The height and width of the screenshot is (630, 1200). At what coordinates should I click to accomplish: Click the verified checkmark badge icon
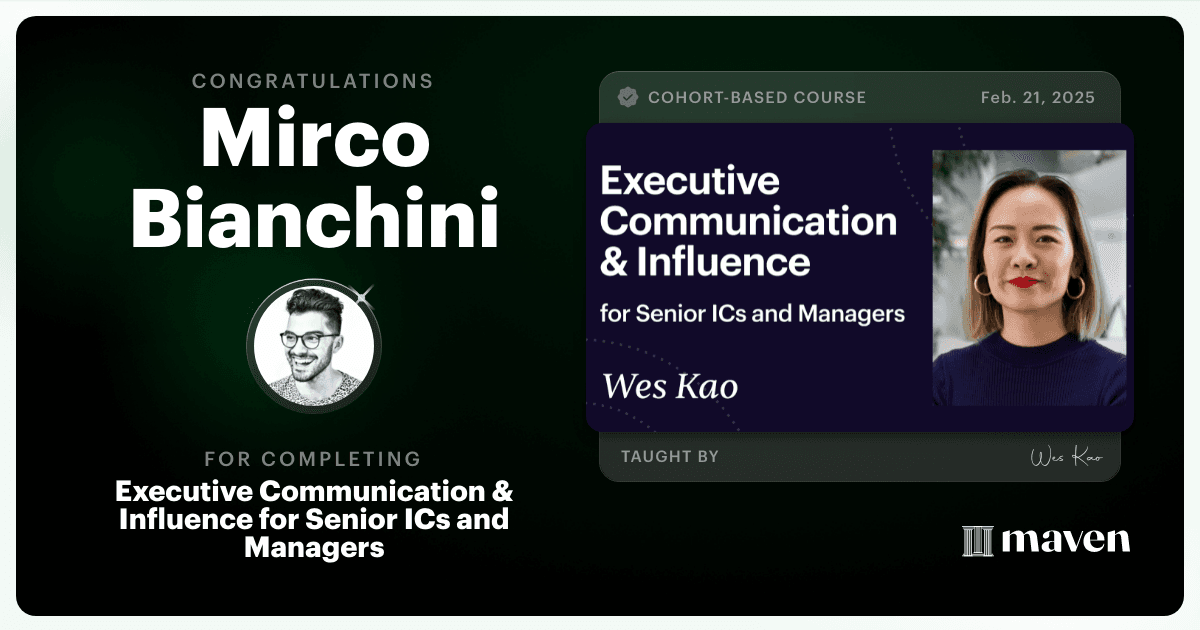click(x=628, y=97)
